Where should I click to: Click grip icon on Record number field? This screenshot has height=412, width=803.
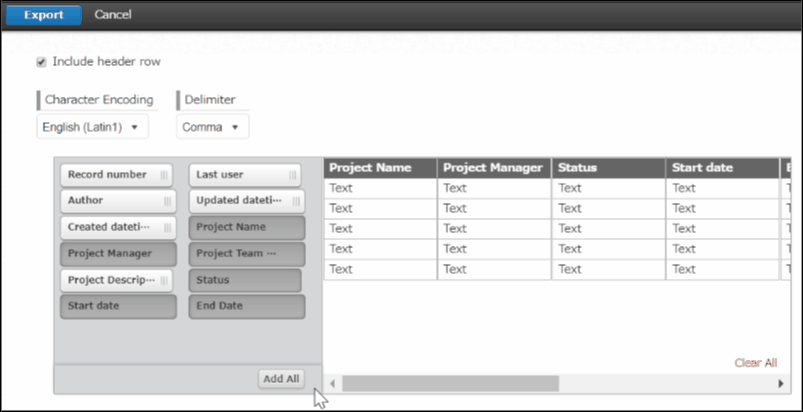166,175
